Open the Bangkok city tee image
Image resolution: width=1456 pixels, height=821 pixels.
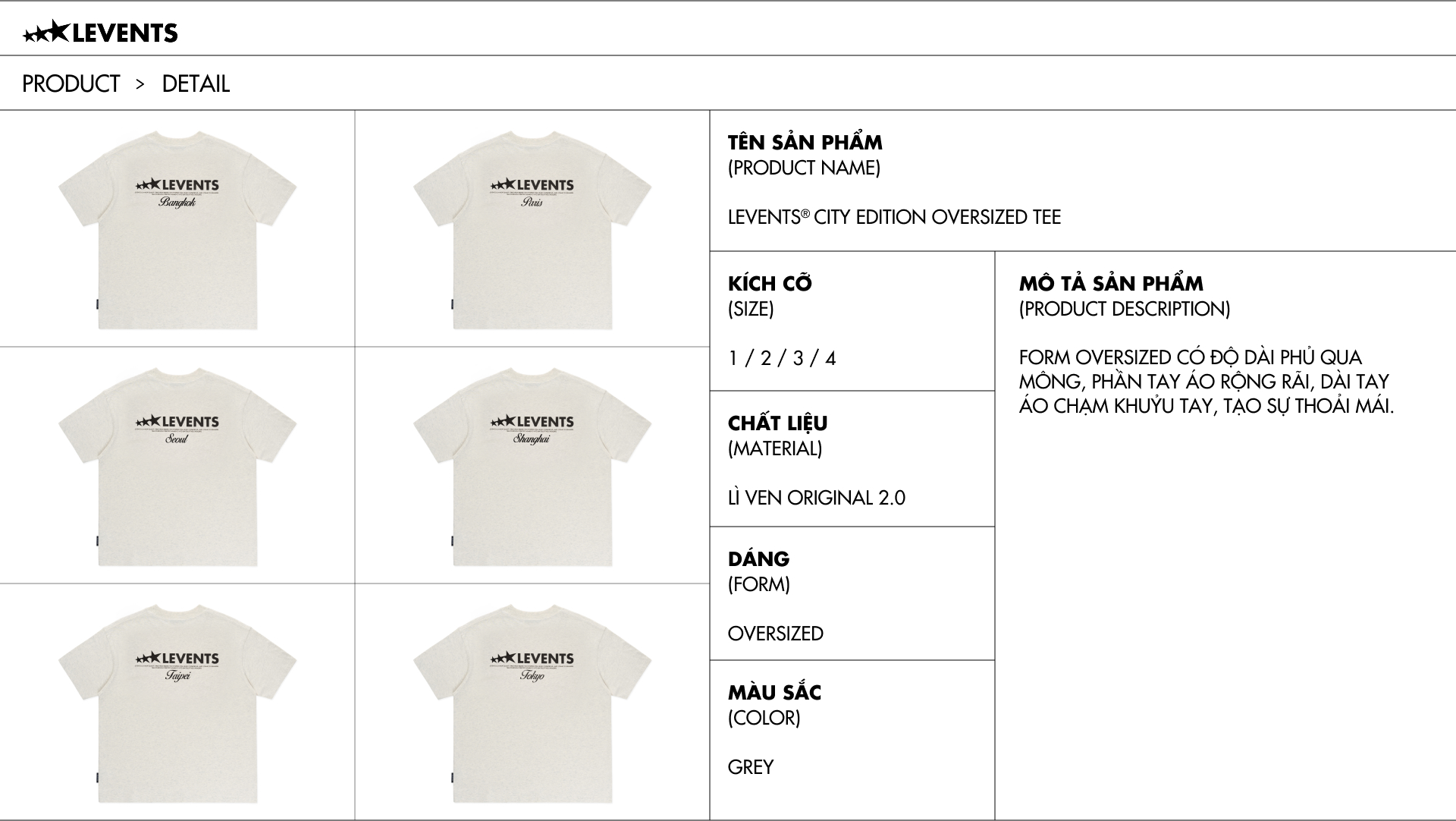click(x=177, y=230)
